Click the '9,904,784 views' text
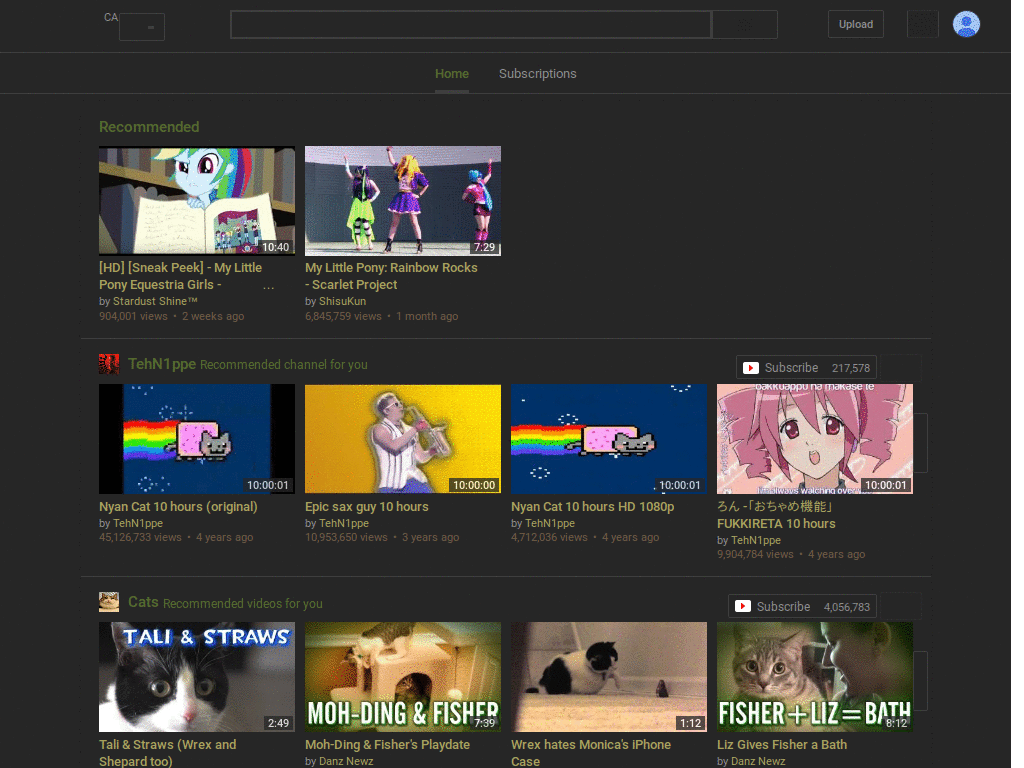Viewport: 1024px width, 768px height. [x=755, y=554]
